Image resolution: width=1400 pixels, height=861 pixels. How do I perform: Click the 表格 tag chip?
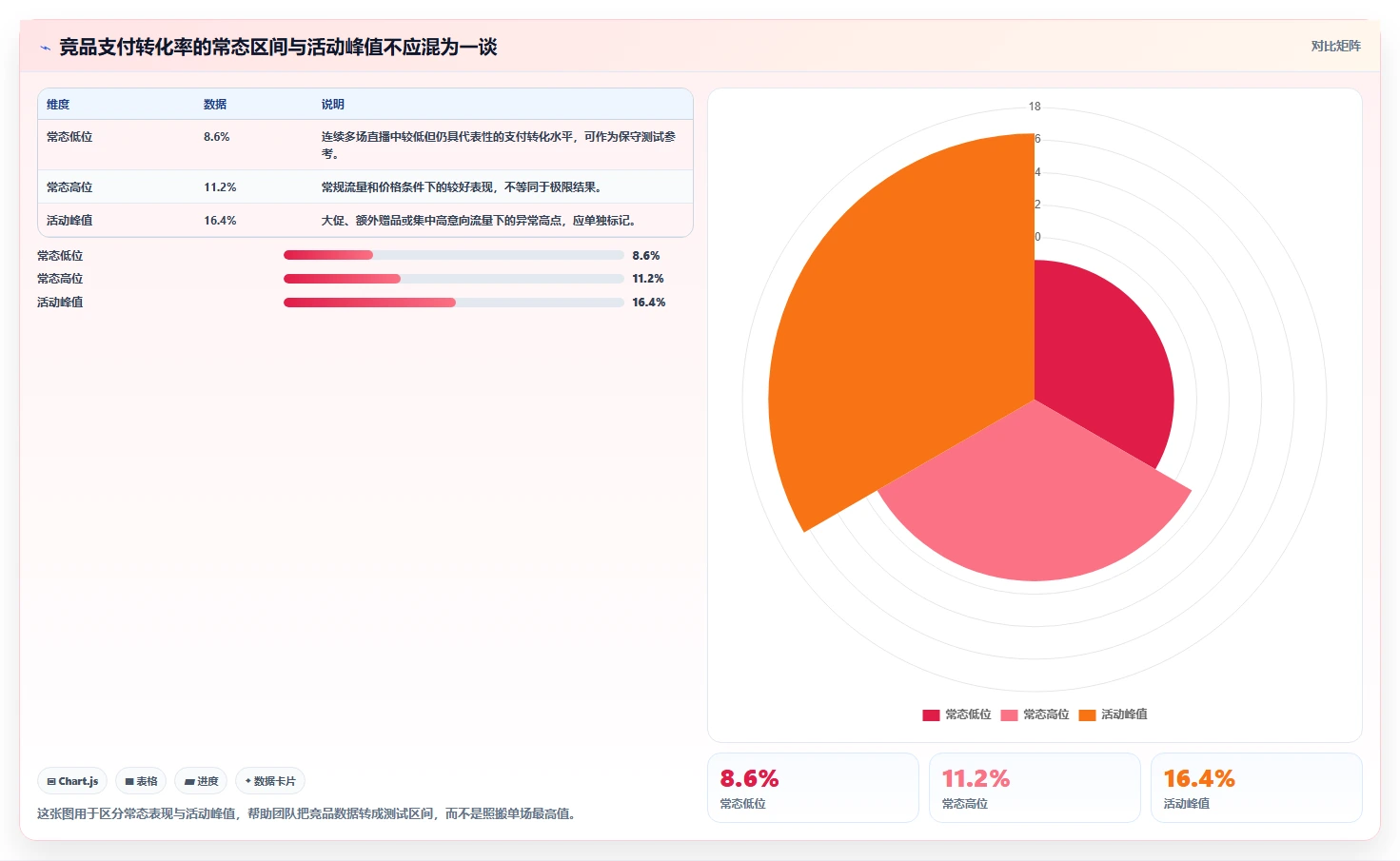141,781
